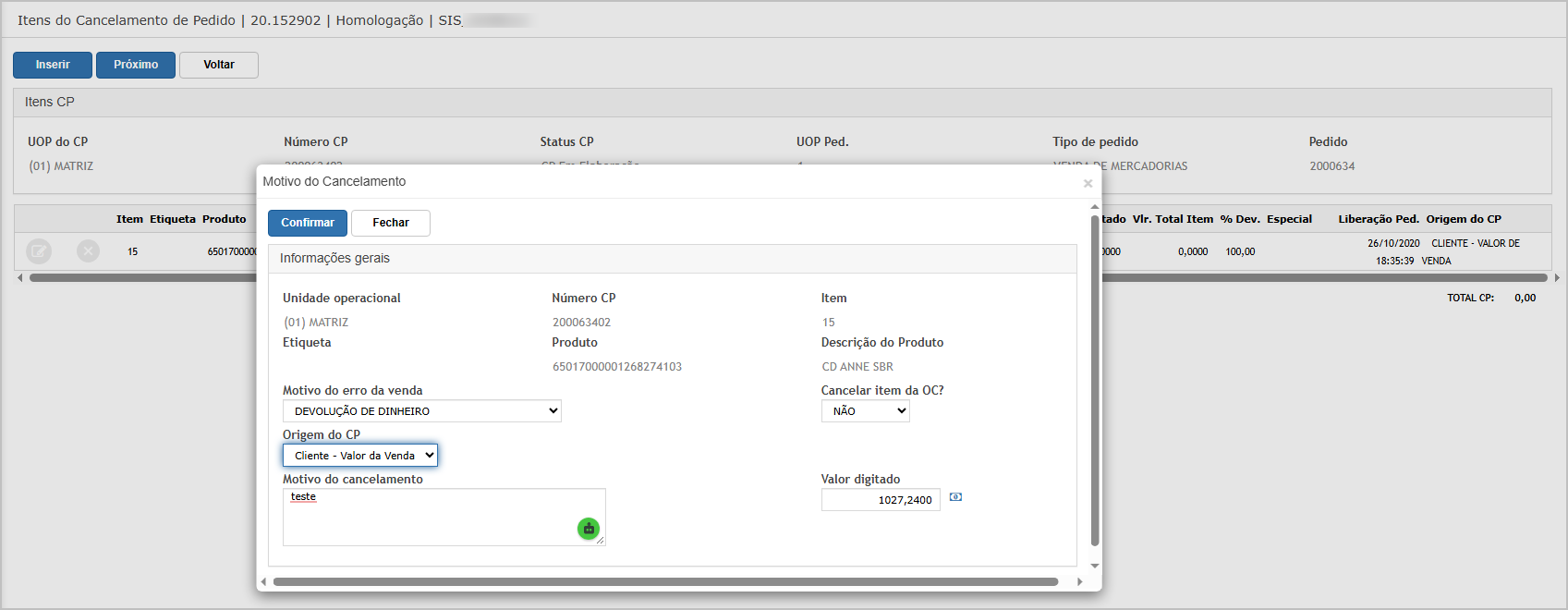This screenshot has width=1568, height=610.
Task: Click the Vlr. Total Item column header
Action: (1173, 219)
